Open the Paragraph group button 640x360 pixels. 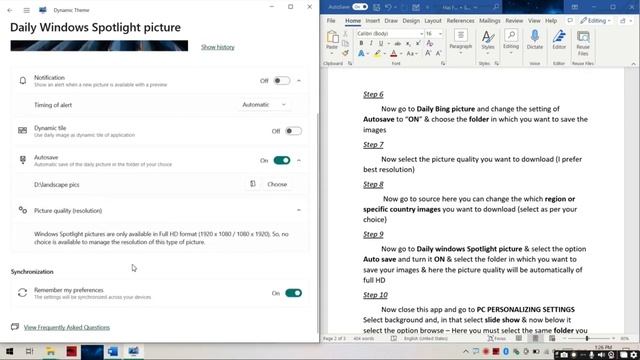(460, 42)
